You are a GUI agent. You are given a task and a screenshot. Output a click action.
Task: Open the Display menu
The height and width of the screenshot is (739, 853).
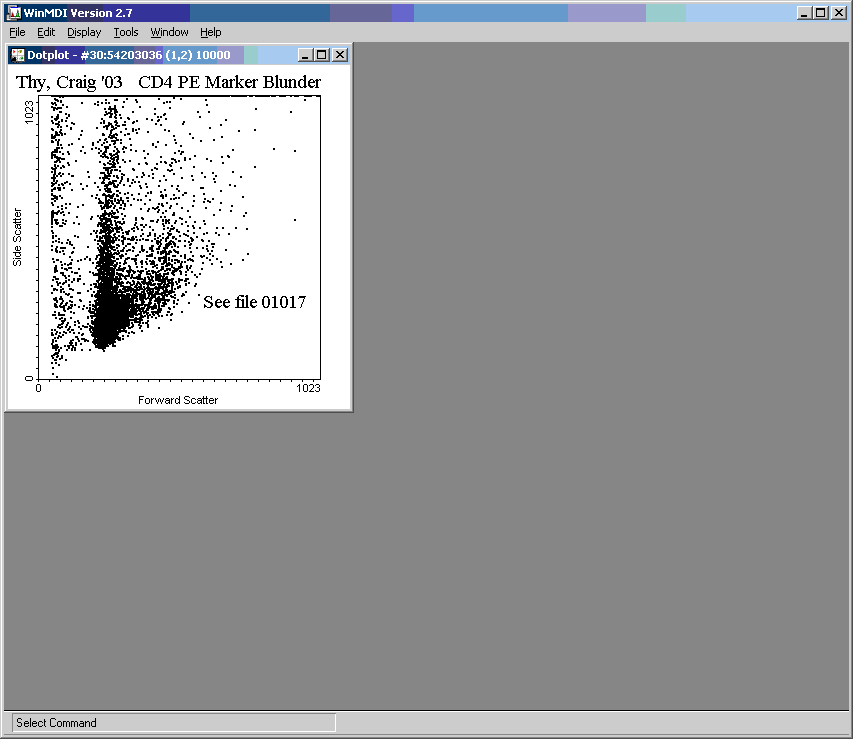point(84,32)
